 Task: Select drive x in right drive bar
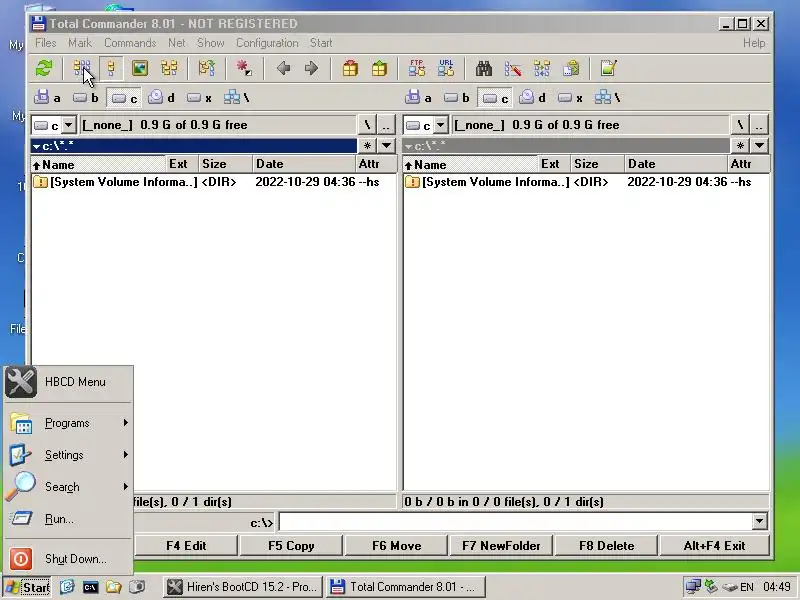click(570, 97)
